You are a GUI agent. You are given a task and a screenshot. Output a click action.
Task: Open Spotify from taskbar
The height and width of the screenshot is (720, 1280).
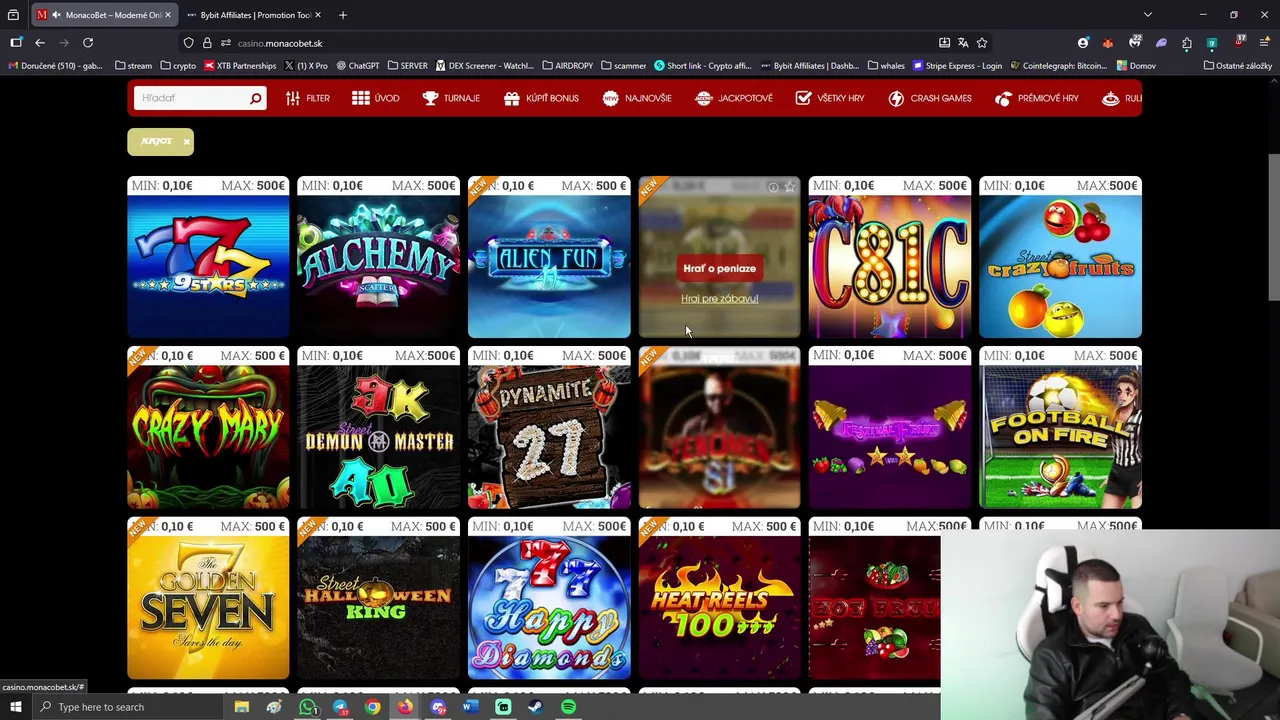click(568, 707)
